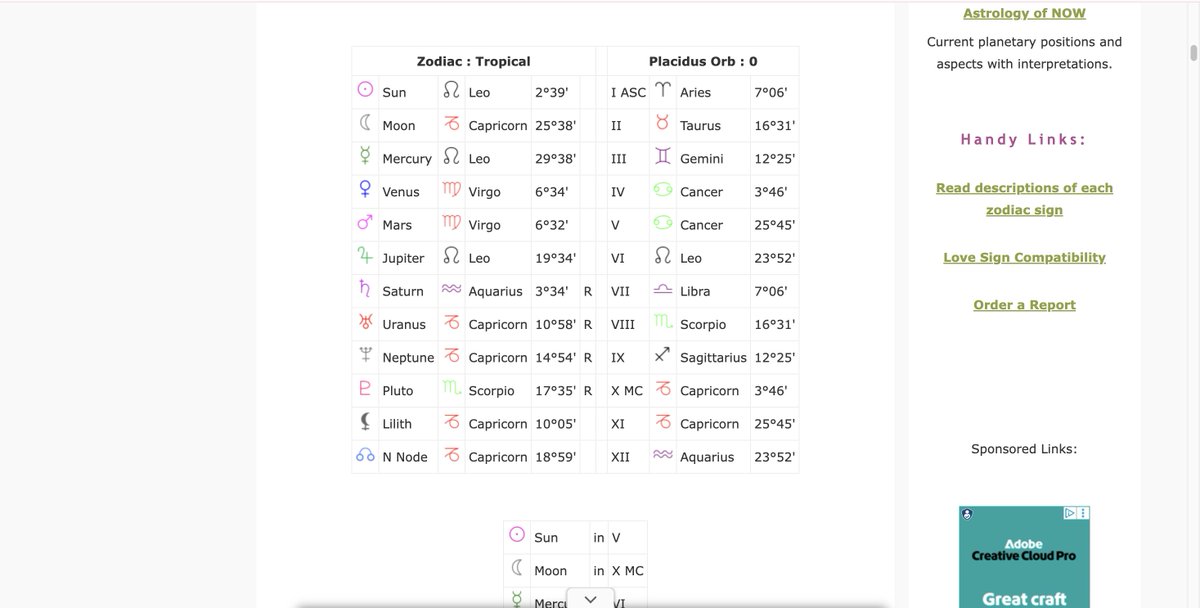
Task: Expand the chevron-down button at page bottom
Action: (590, 598)
